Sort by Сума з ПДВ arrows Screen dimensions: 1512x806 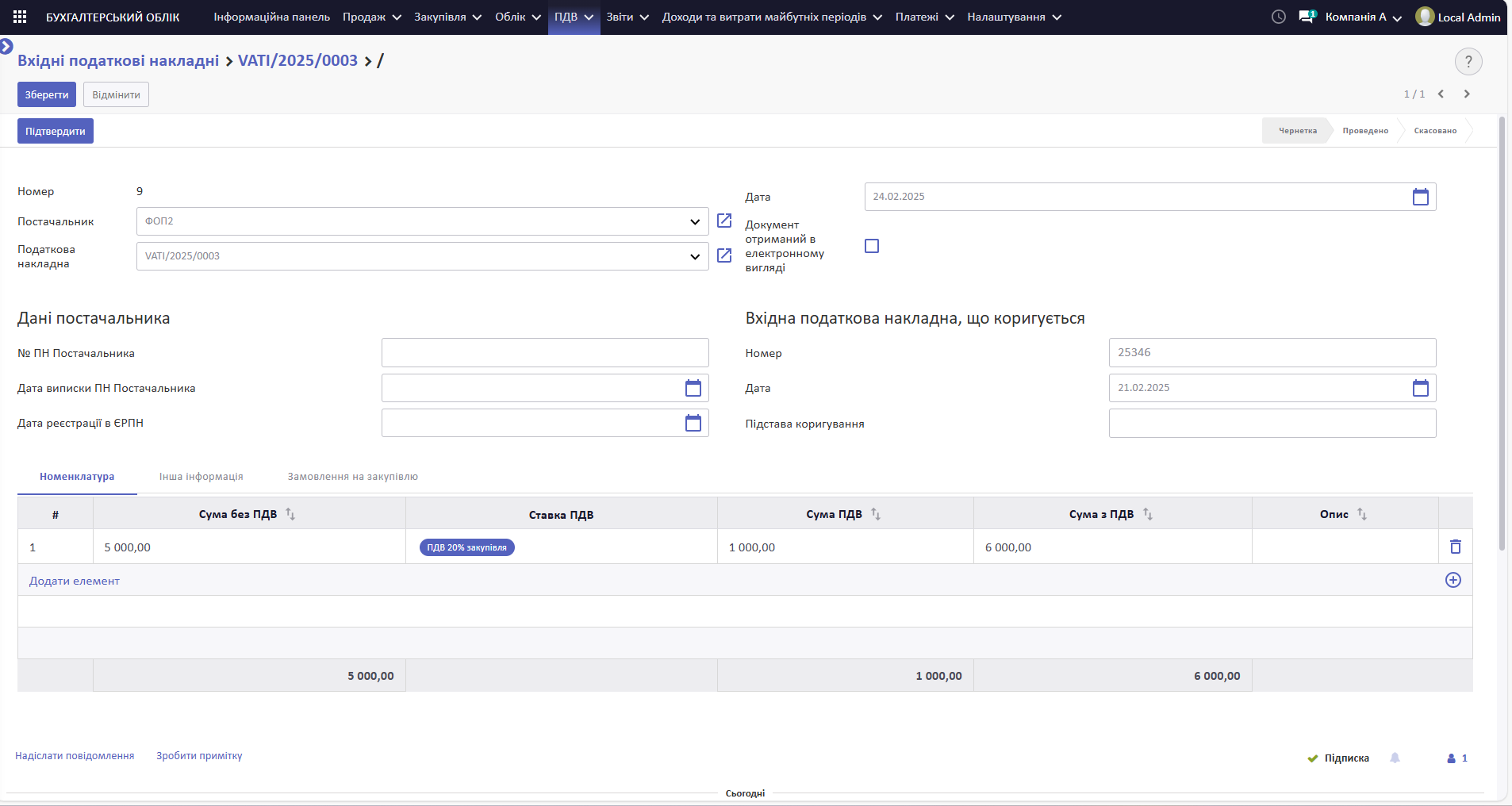point(1148,514)
